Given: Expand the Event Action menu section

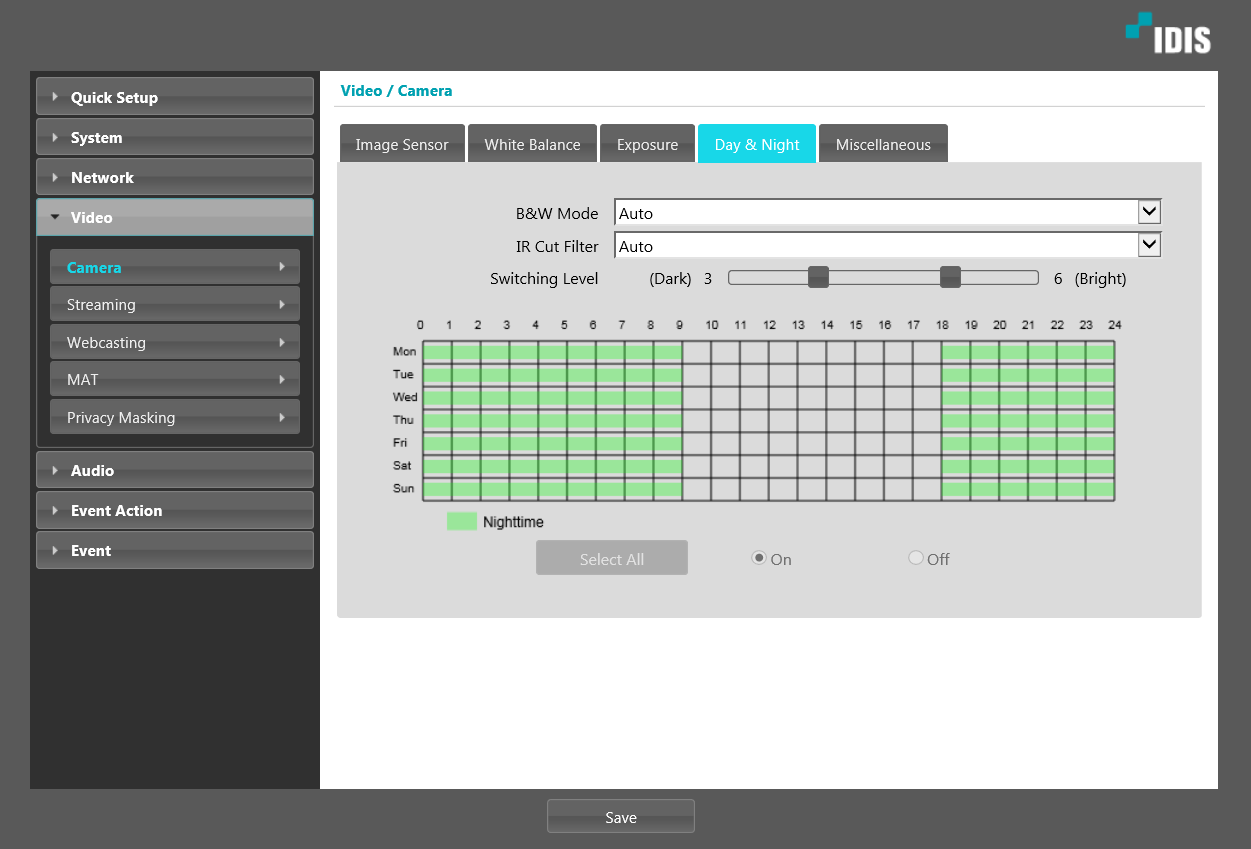Looking at the screenshot, I should click(x=175, y=510).
